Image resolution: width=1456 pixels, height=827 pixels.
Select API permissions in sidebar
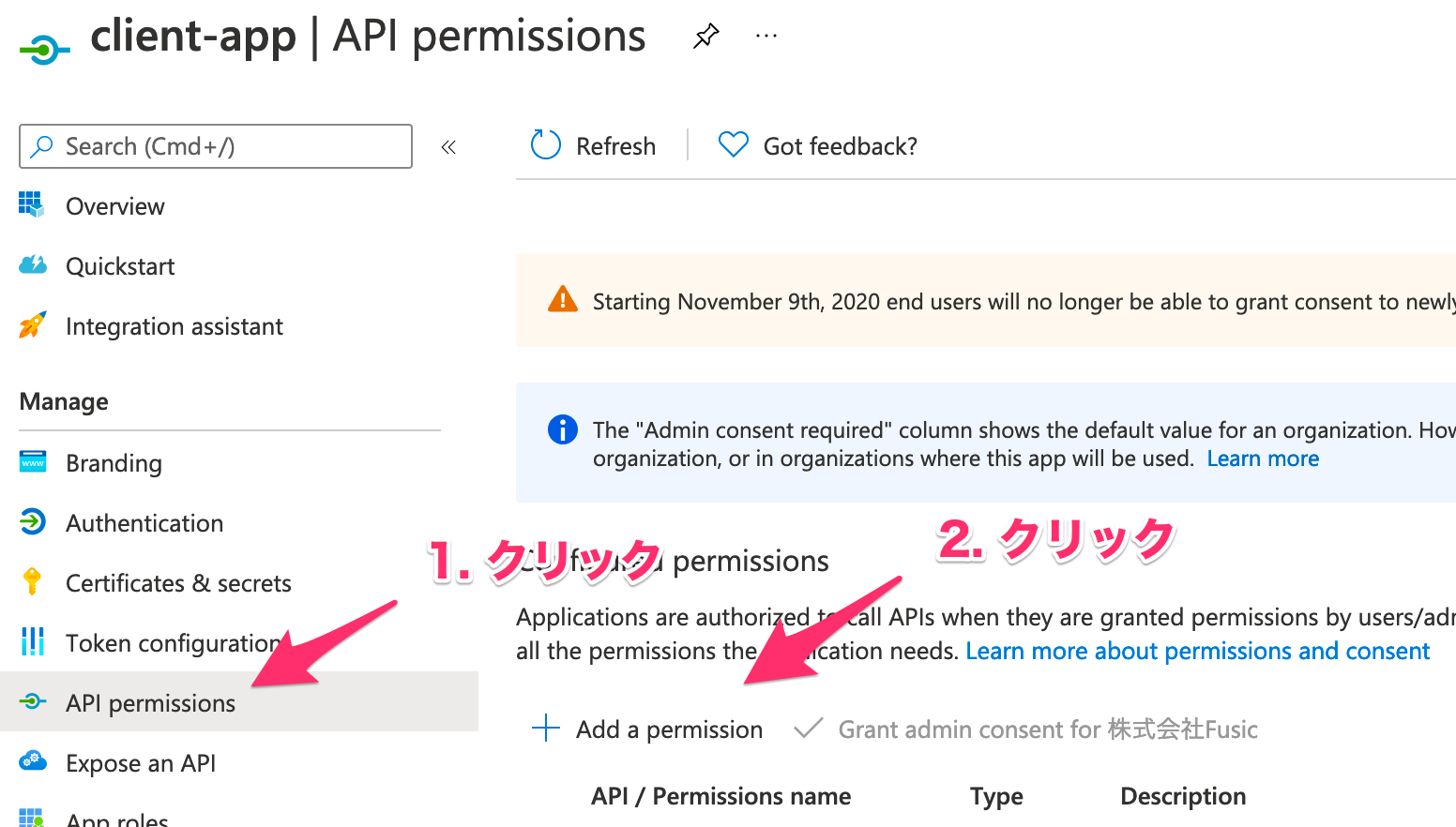pos(150,703)
